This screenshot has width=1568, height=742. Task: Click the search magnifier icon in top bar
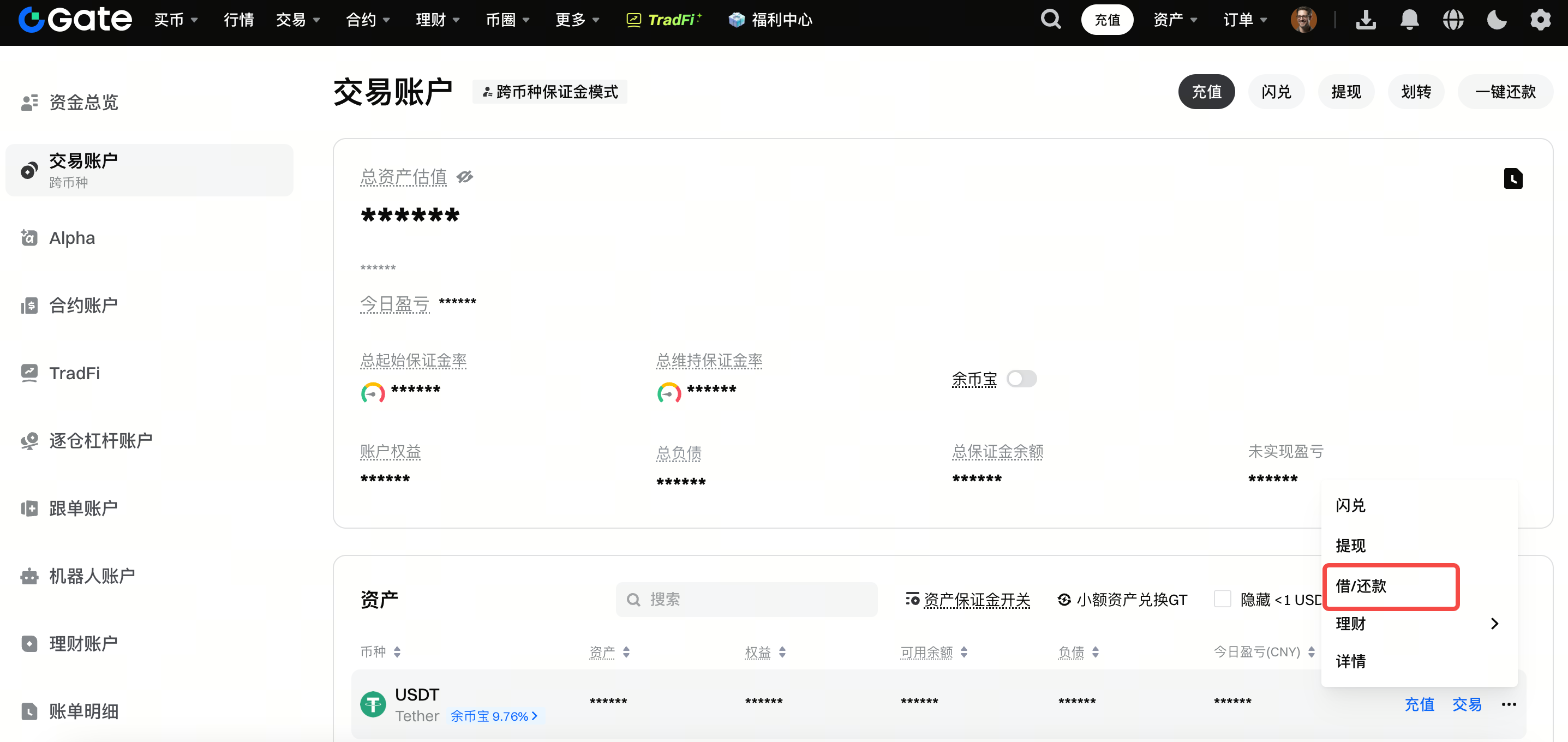(1051, 20)
